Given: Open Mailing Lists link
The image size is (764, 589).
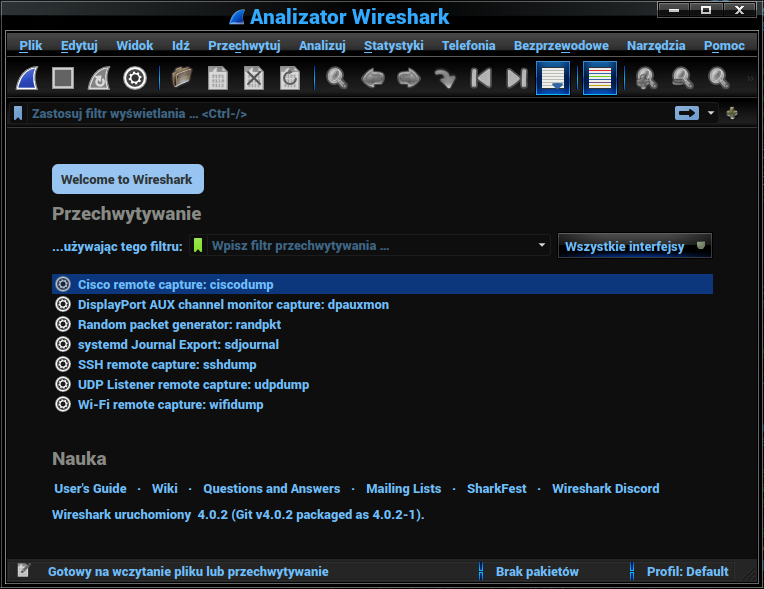Looking at the screenshot, I should point(403,489).
